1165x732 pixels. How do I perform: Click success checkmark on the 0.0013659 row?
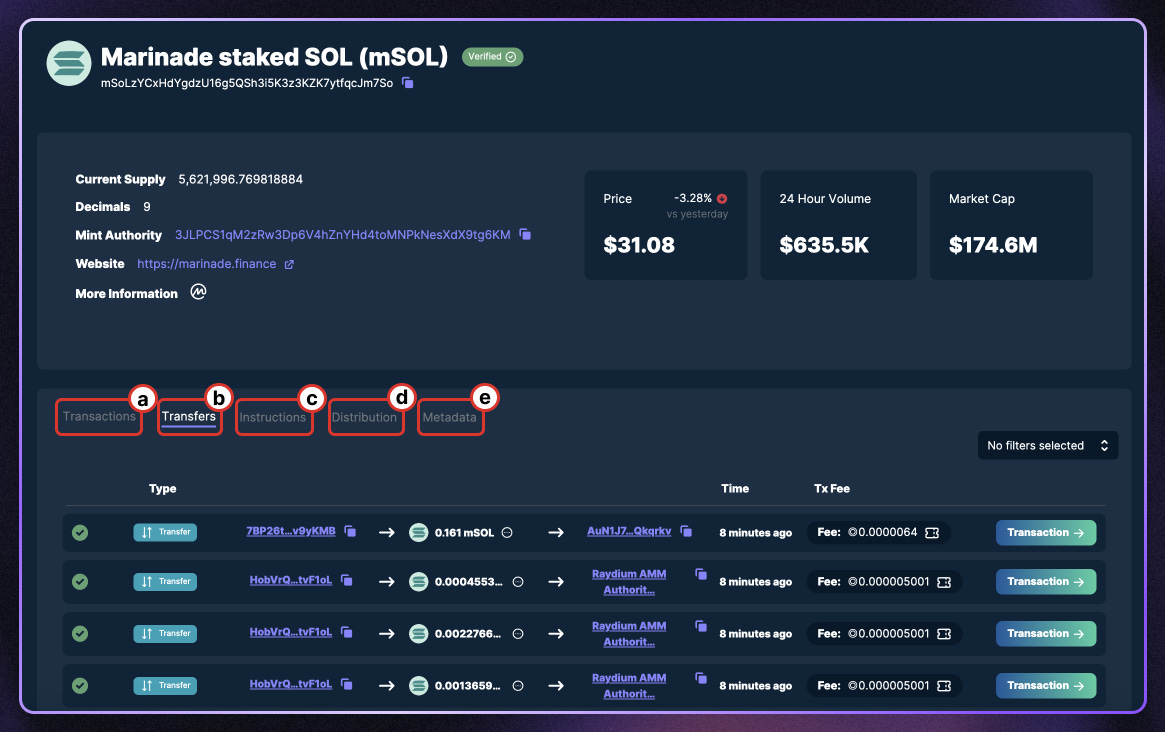pyautogui.click(x=80, y=686)
